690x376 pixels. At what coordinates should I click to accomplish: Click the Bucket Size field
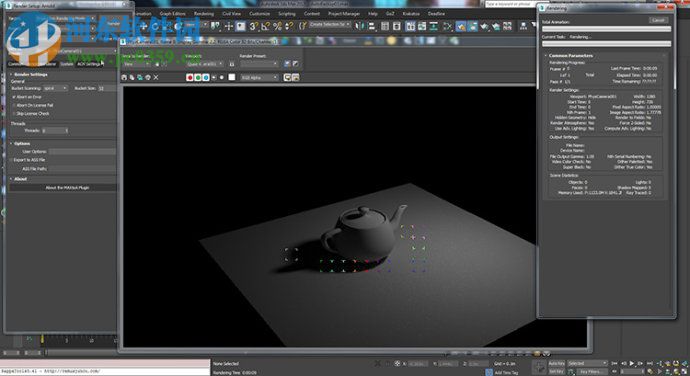click(x=106, y=88)
